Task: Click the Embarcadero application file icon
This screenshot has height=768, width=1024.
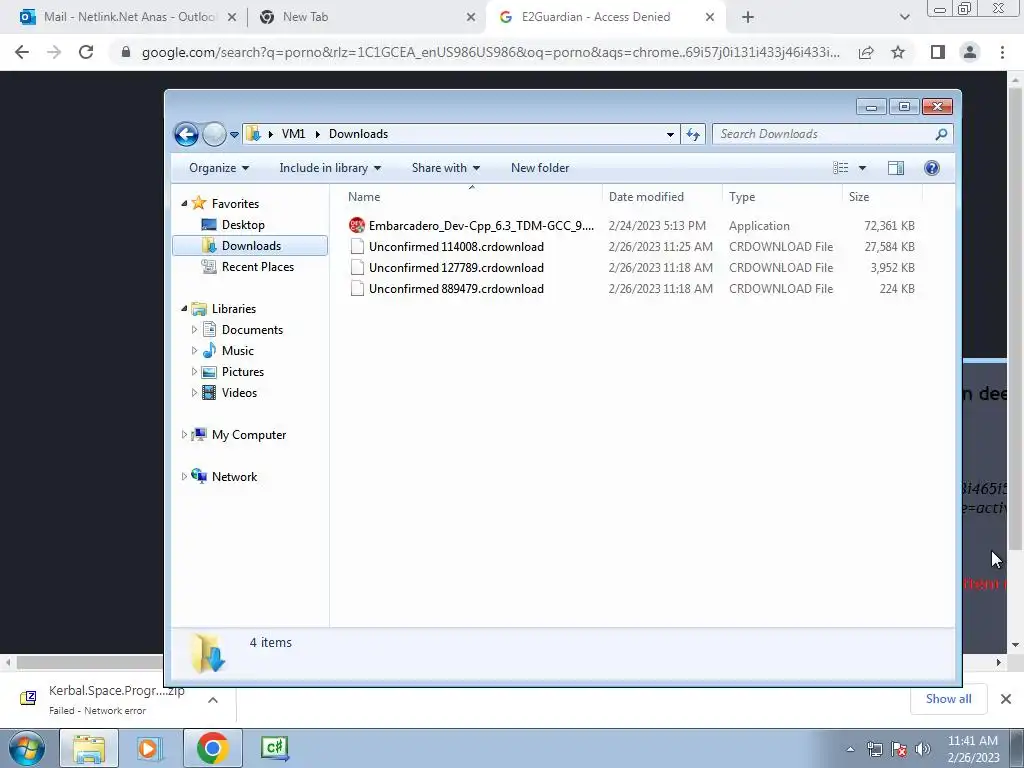Action: [x=357, y=226]
